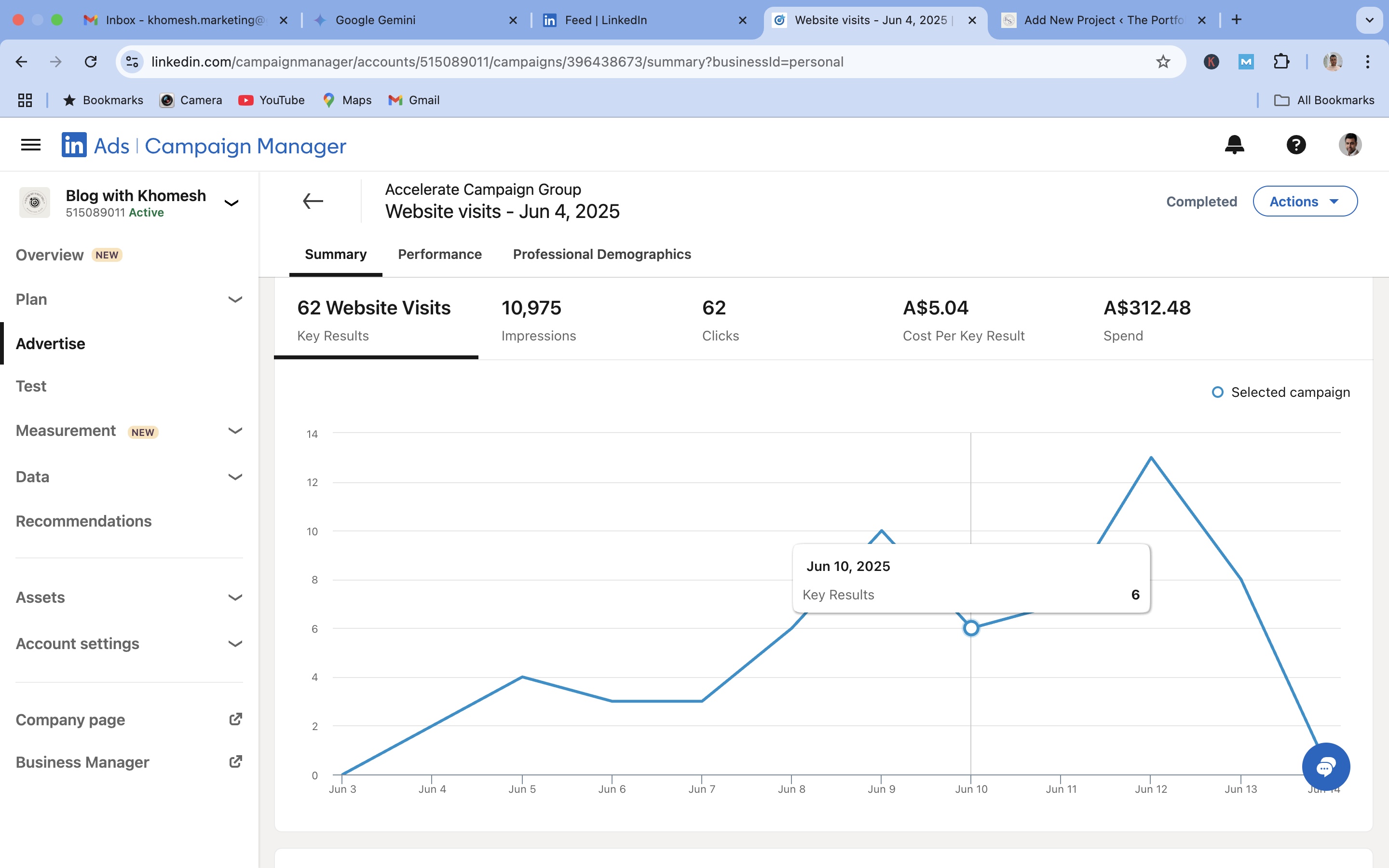Toggle the Clicks metric card
This screenshot has width=1389, height=868.
coord(721,320)
